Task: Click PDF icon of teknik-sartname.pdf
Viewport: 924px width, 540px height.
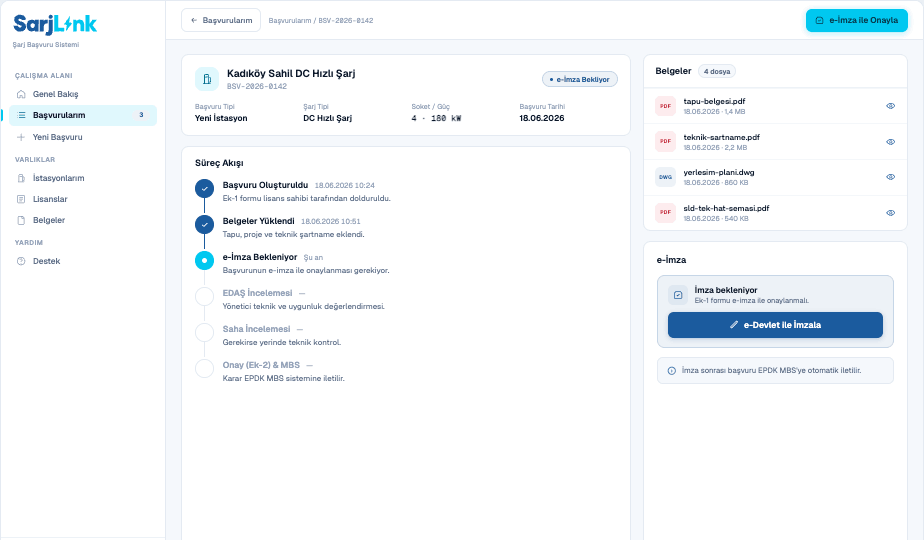Action: pyautogui.click(x=665, y=141)
